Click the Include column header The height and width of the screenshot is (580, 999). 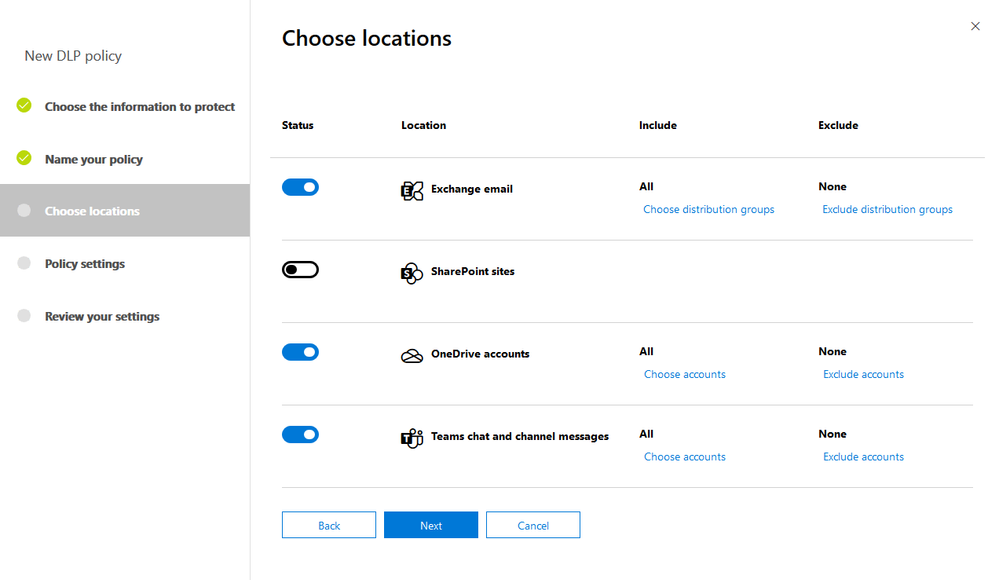pyautogui.click(x=658, y=125)
